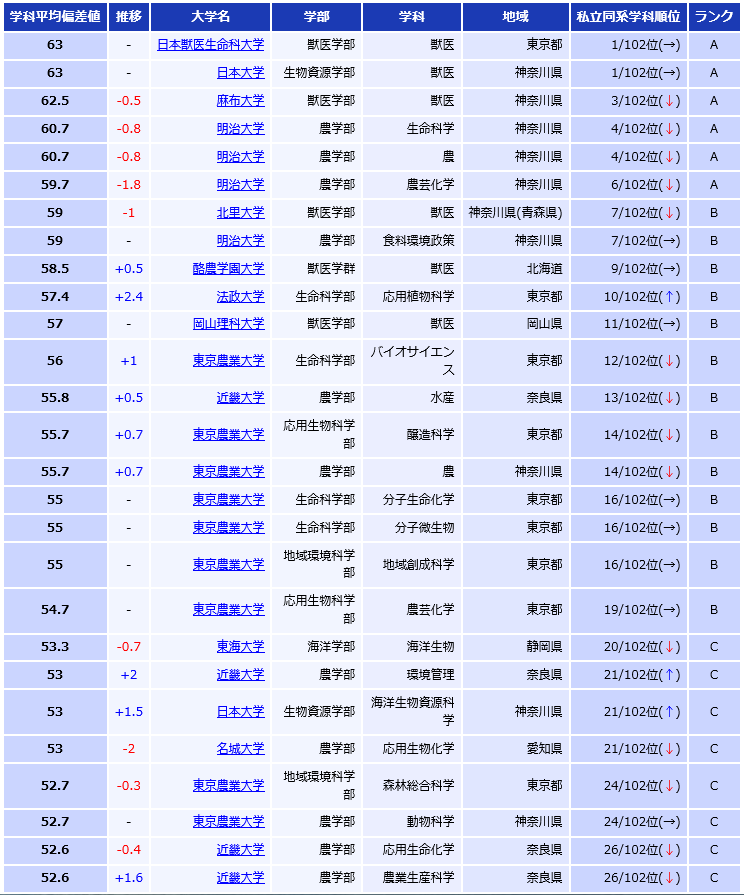Click the 学部 column header
The image size is (744, 895).
tap(316, 17)
